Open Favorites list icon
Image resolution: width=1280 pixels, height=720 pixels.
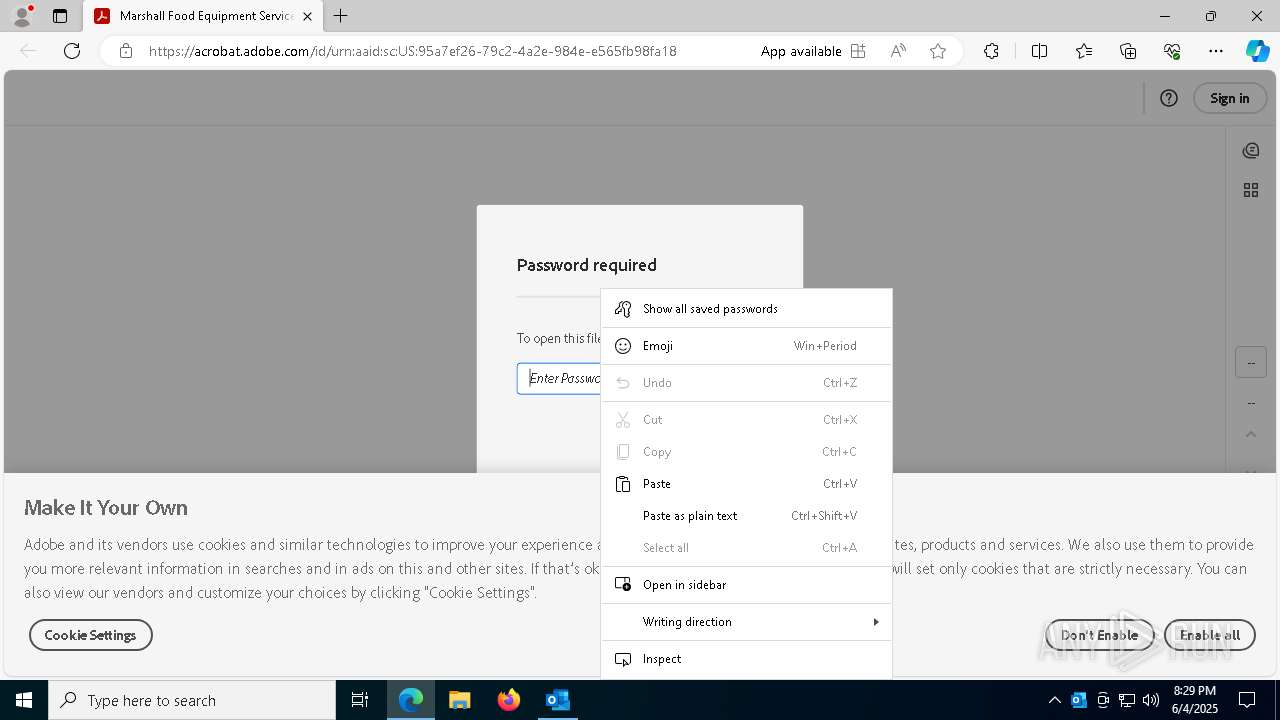pyautogui.click(x=1084, y=51)
